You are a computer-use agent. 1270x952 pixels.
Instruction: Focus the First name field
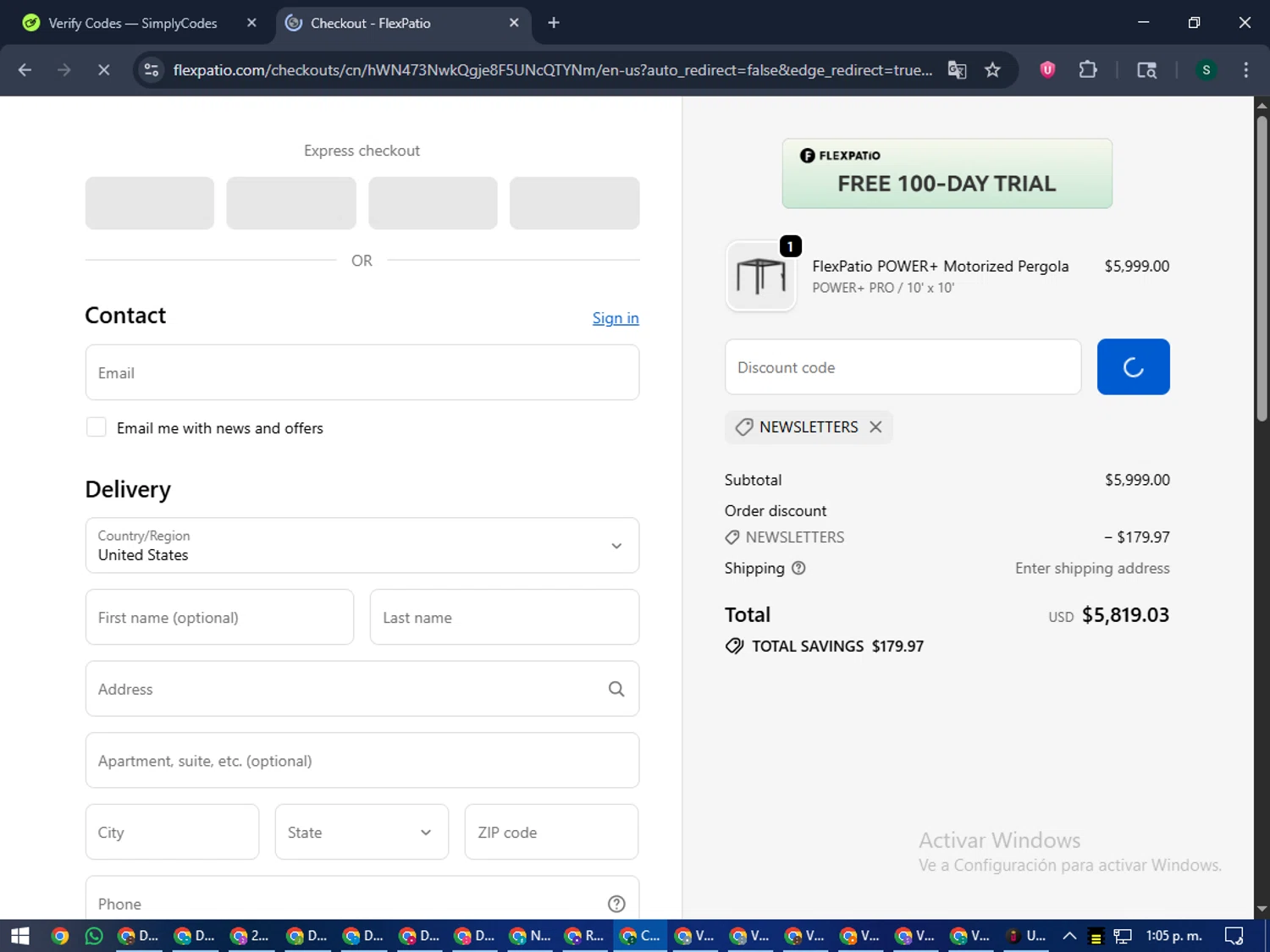219,617
